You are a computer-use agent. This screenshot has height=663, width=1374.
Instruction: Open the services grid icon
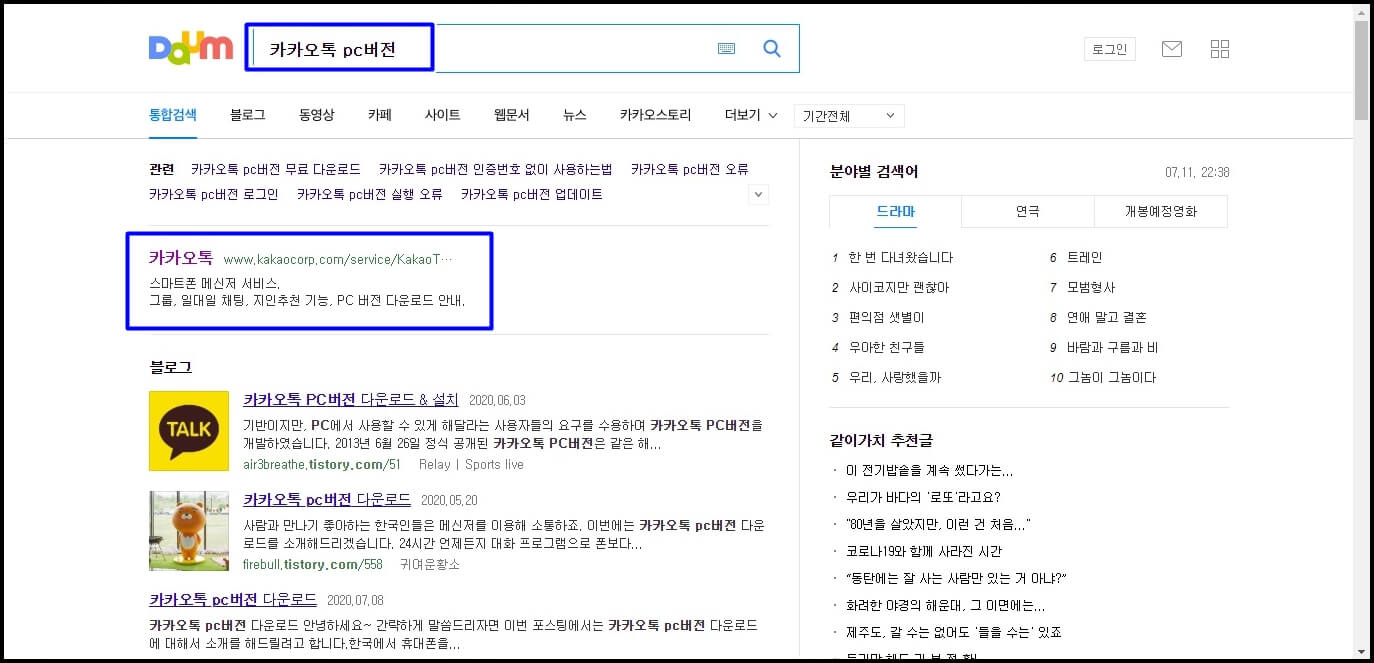1220,49
